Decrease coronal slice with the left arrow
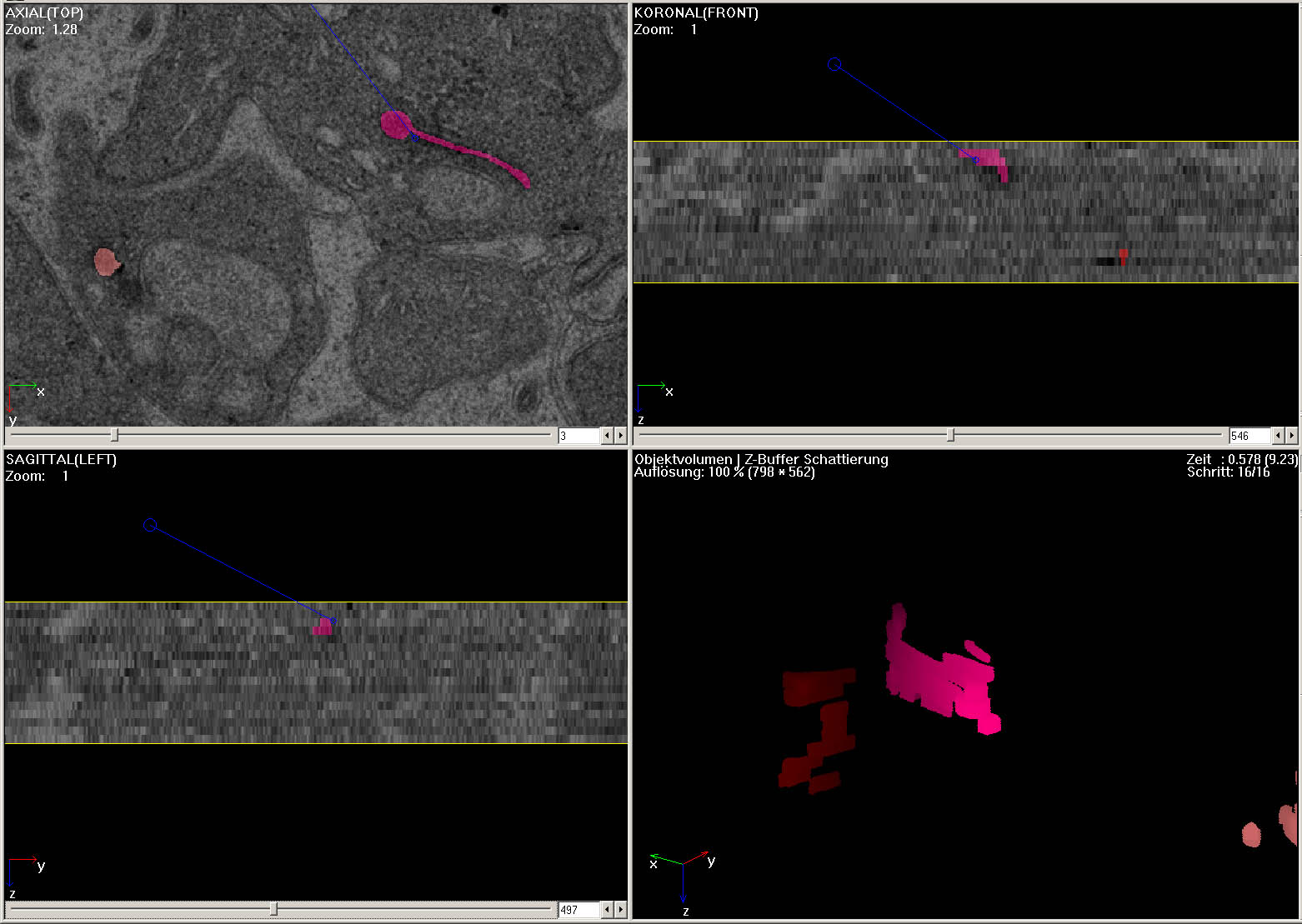This screenshot has width=1302, height=924. click(1279, 436)
